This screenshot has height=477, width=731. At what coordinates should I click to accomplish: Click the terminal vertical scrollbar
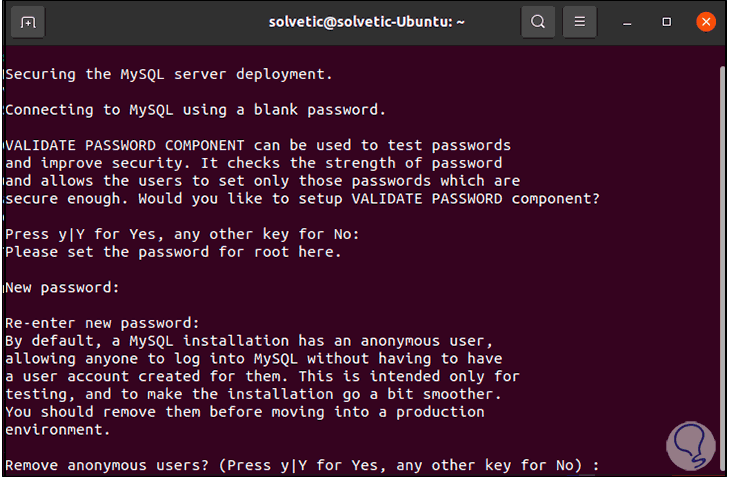point(722,250)
